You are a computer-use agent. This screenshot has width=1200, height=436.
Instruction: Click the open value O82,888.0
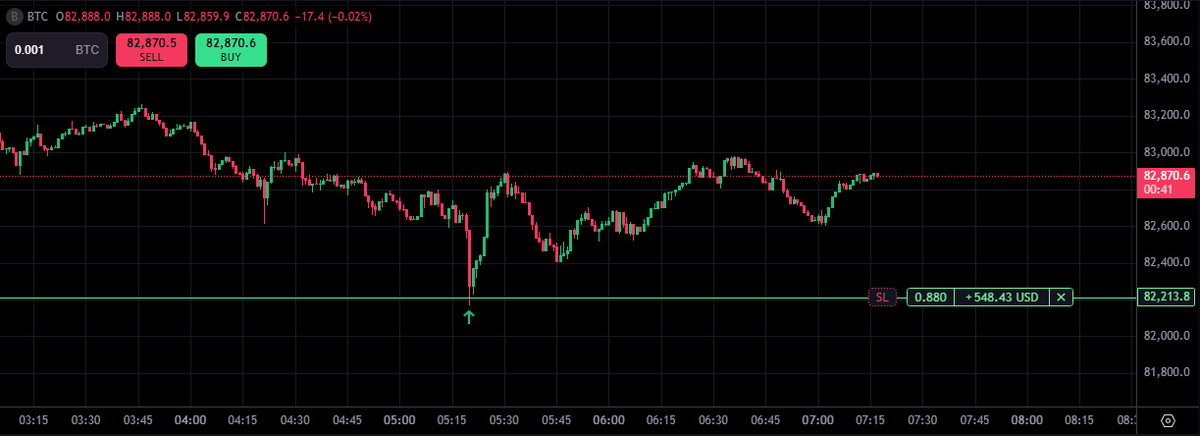click(83, 17)
